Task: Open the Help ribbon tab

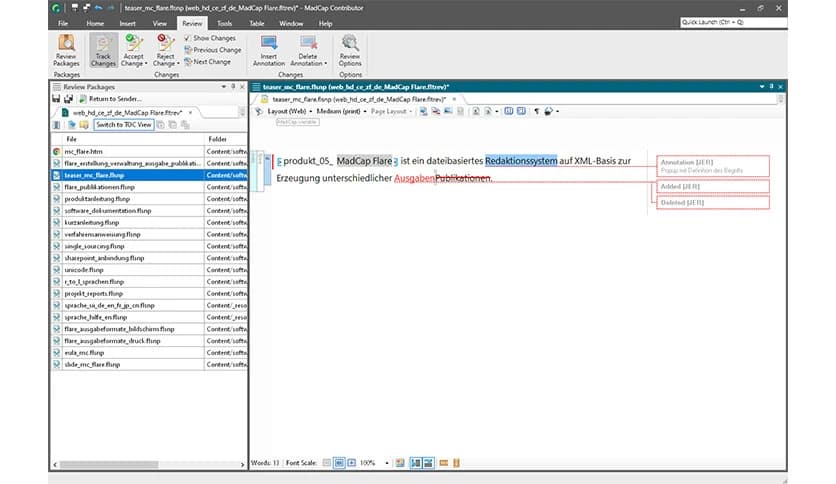Action: pyautogui.click(x=325, y=23)
